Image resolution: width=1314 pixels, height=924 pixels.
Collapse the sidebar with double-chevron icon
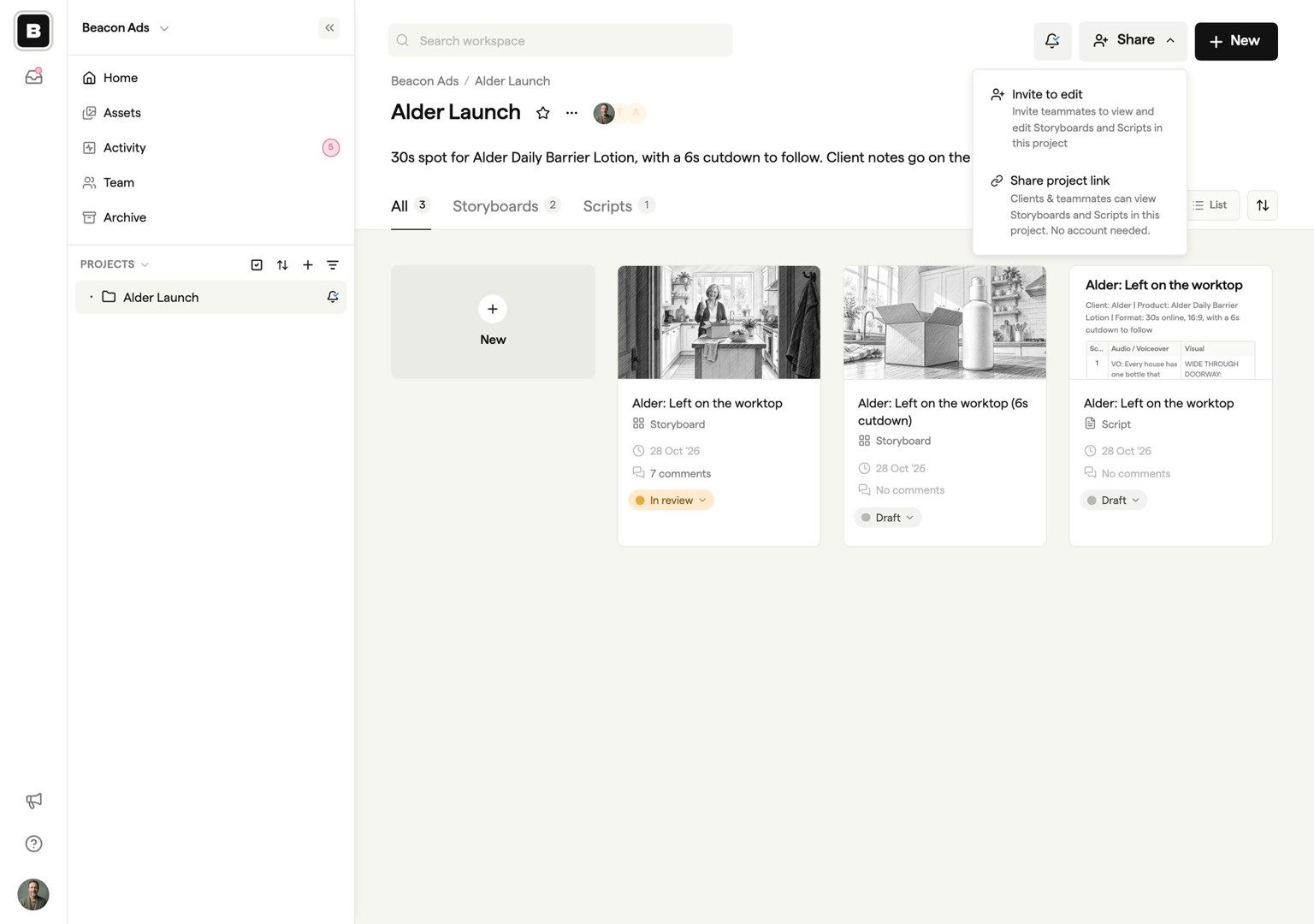click(329, 28)
